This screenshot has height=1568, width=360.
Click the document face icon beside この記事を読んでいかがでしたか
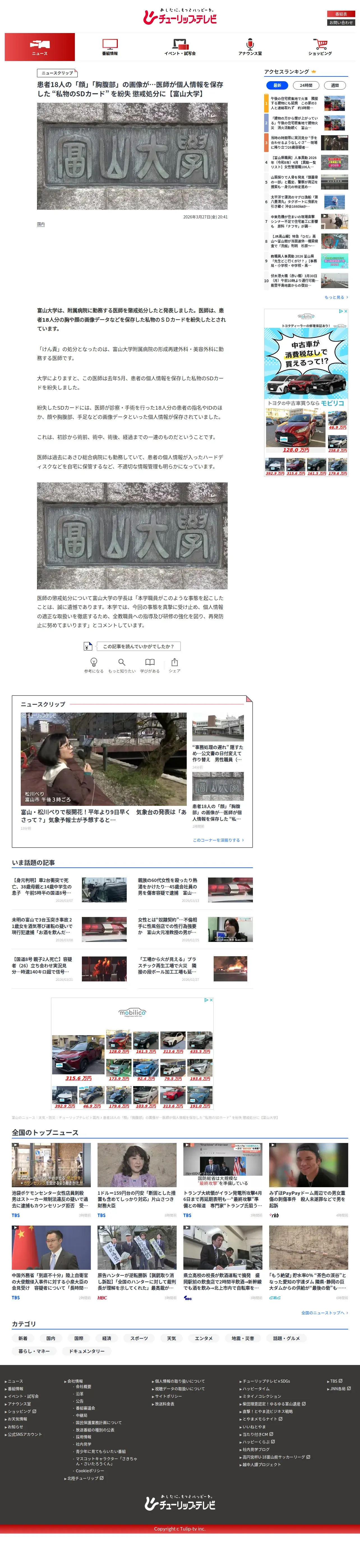(88, 646)
